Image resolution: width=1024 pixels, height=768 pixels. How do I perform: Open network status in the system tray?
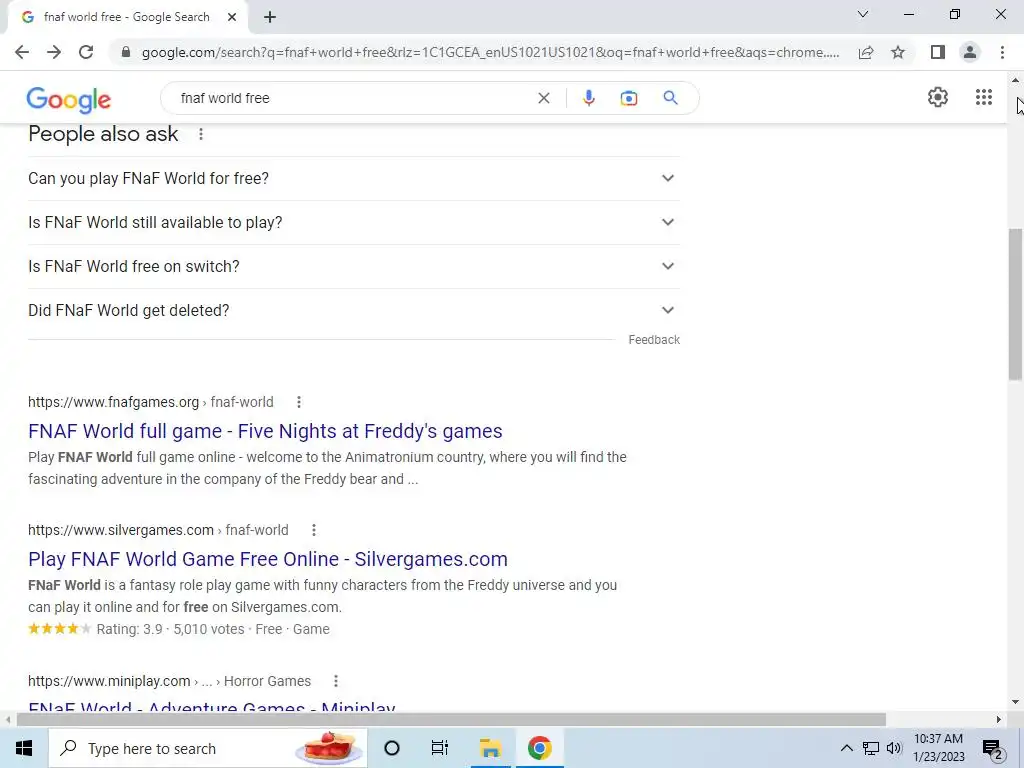(x=871, y=748)
